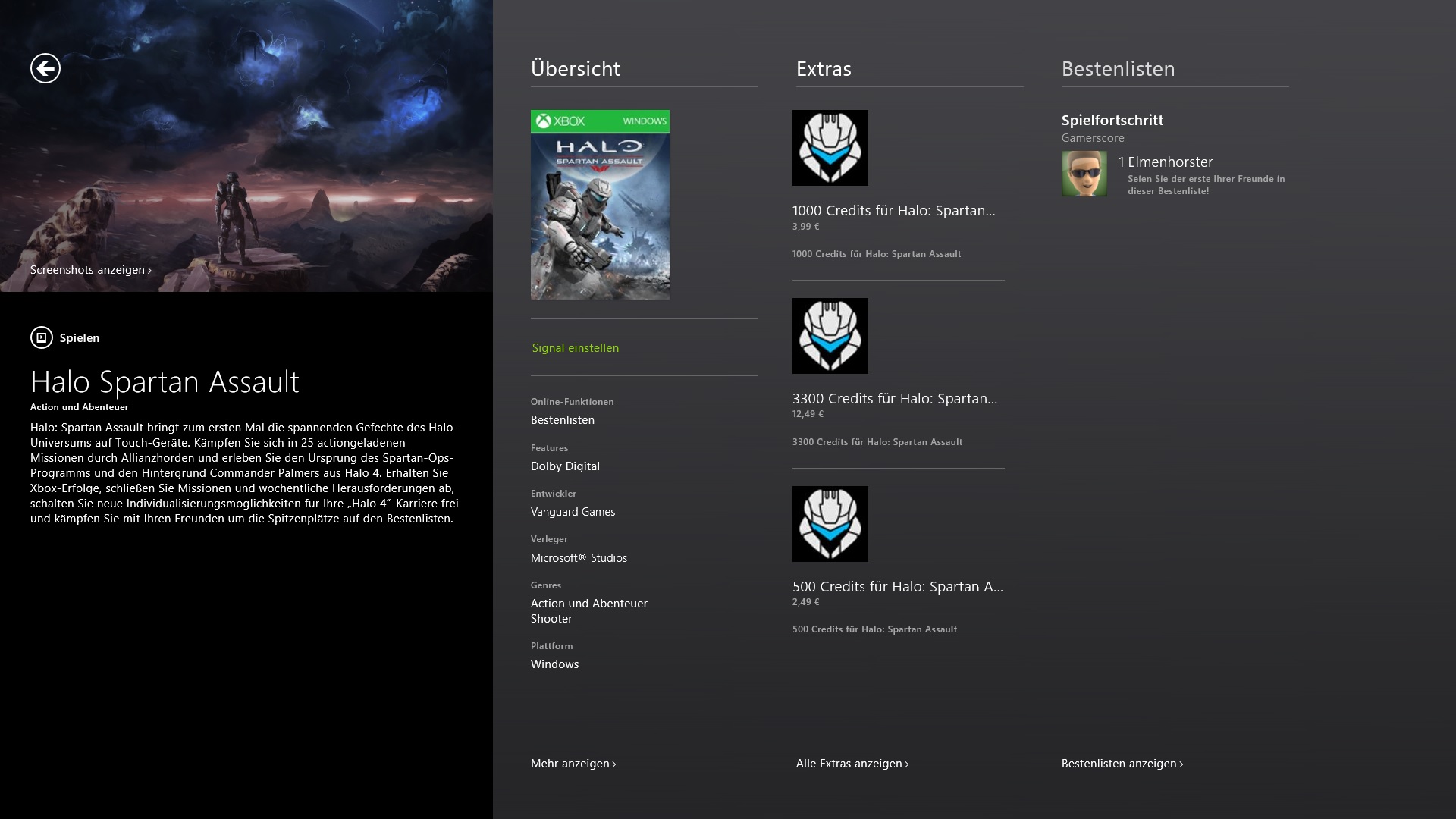1456x819 pixels.
Task: Select the Übersicht section header
Action: [x=576, y=69]
